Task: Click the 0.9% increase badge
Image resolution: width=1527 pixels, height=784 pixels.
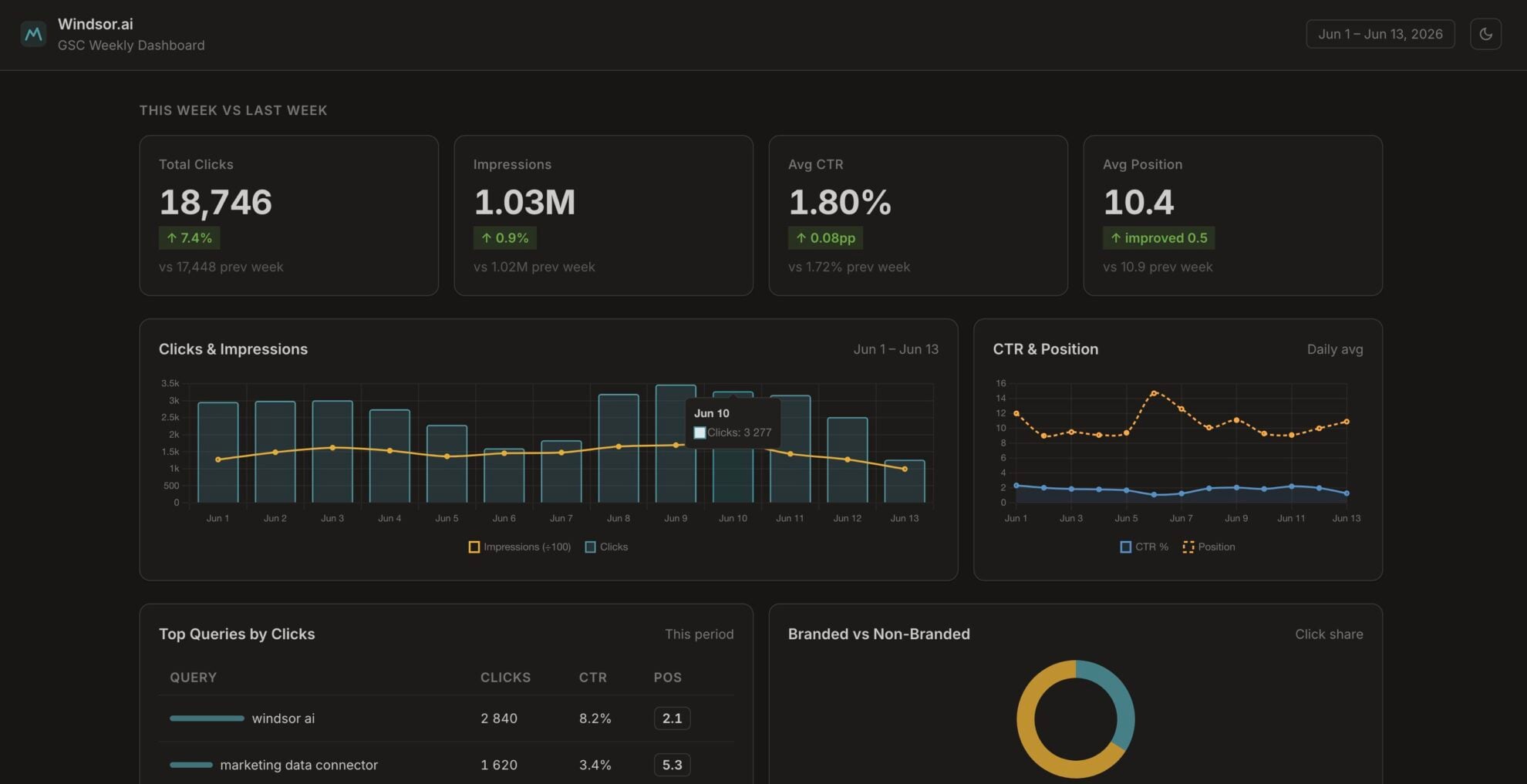Action: click(504, 238)
